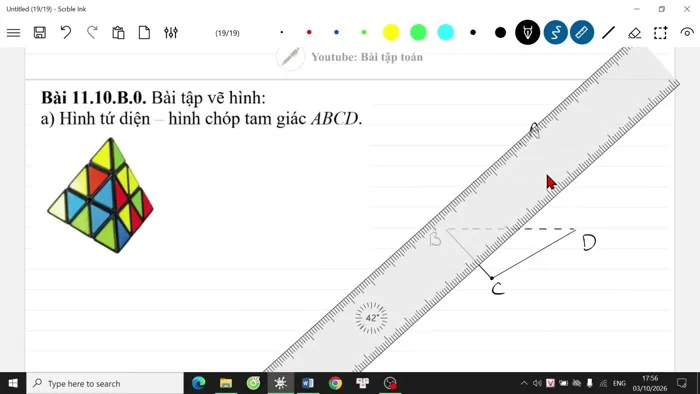Select the rectangular selection tool
This screenshot has height=394, width=700.
pyautogui.click(x=661, y=33)
